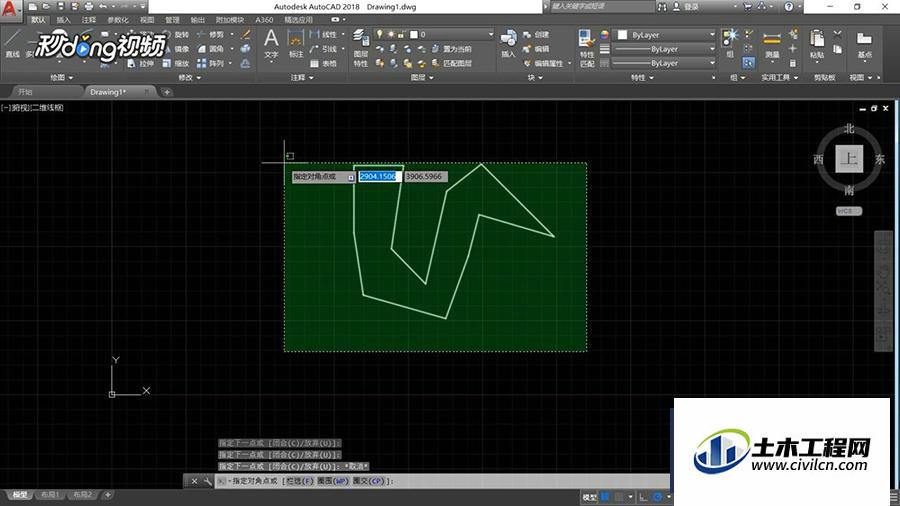Open the A360 ribbon tab
The height and width of the screenshot is (506, 900).
[x=264, y=20]
